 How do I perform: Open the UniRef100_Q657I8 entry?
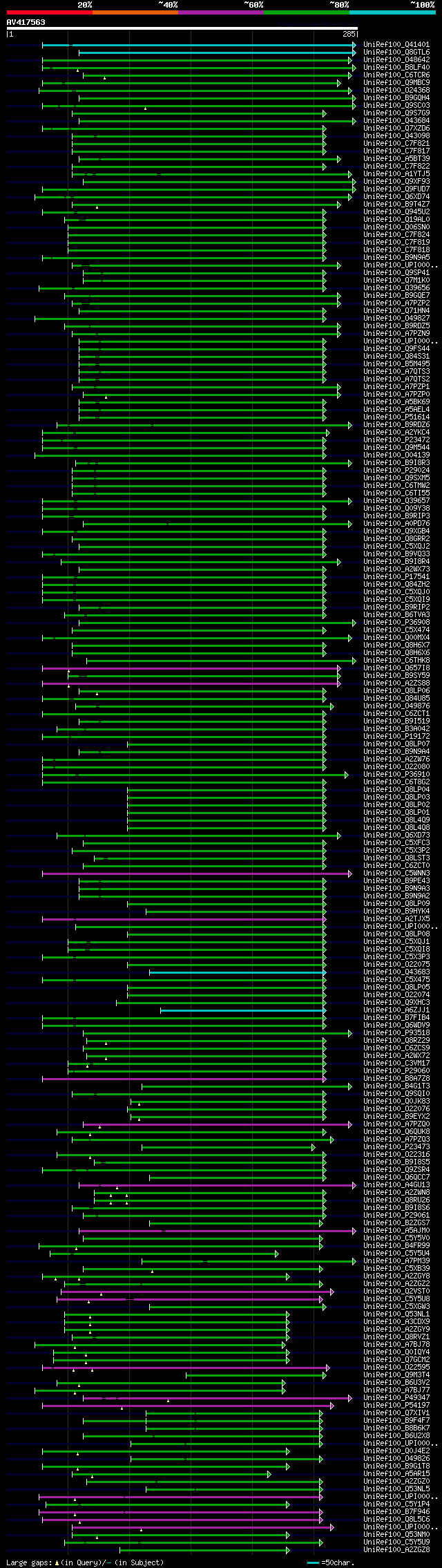[x=396, y=668]
